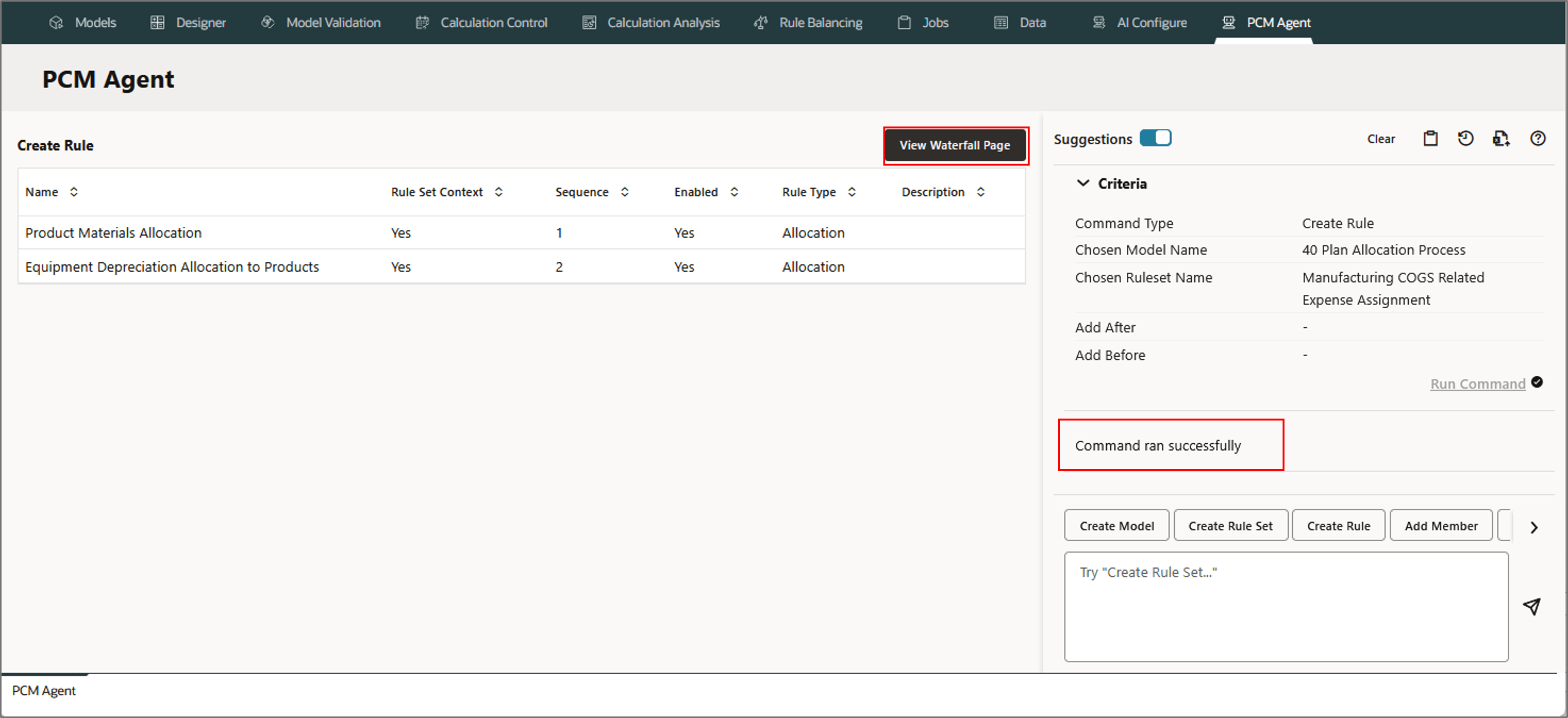Click the Calculation Control icon
1568x718 pixels.
[x=422, y=22]
